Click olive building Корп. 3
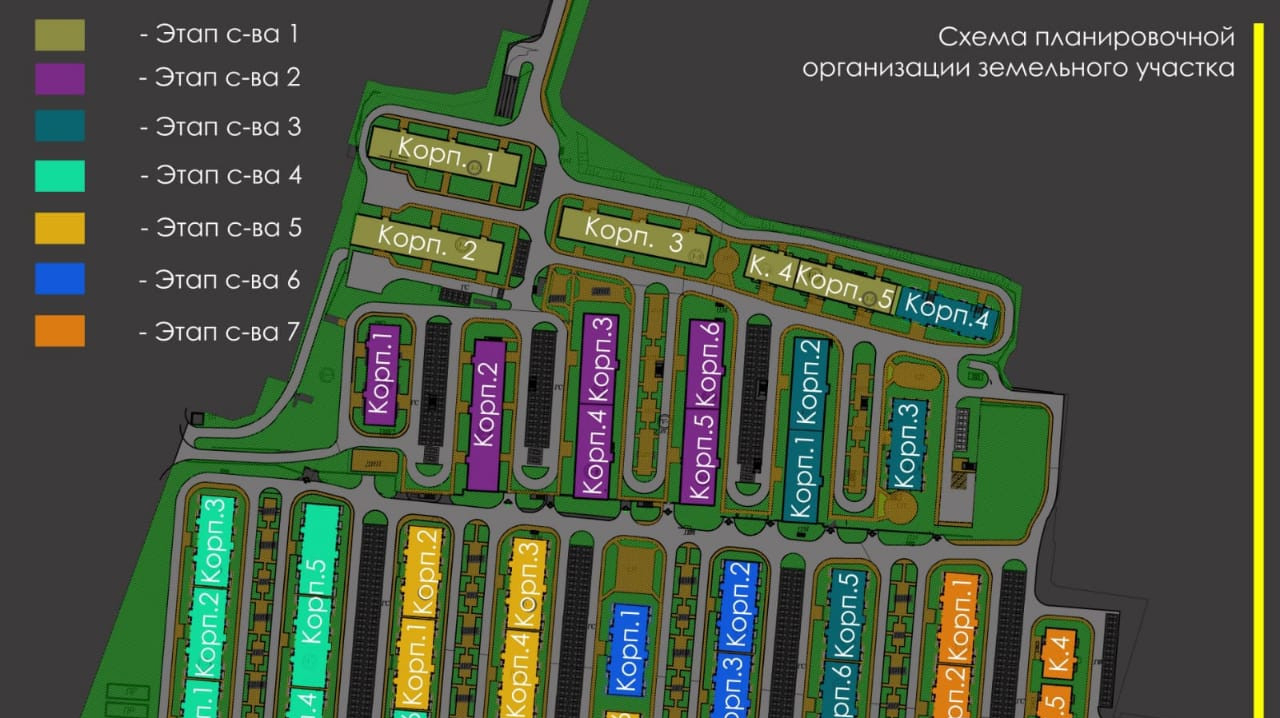This screenshot has width=1280, height=718. (x=633, y=237)
